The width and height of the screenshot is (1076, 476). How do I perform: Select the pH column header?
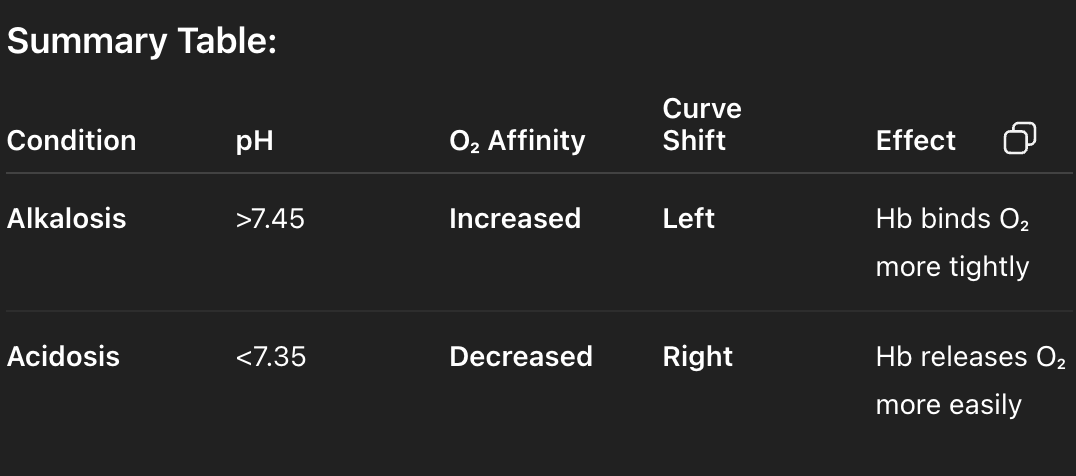point(254,141)
